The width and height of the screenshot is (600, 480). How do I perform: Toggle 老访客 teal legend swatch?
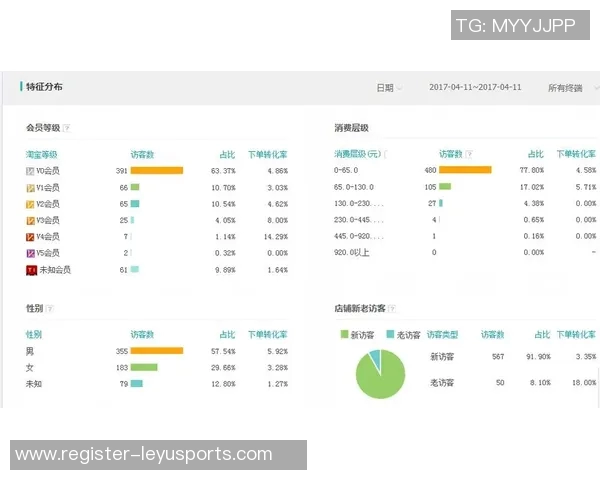click(x=390, y=334)
